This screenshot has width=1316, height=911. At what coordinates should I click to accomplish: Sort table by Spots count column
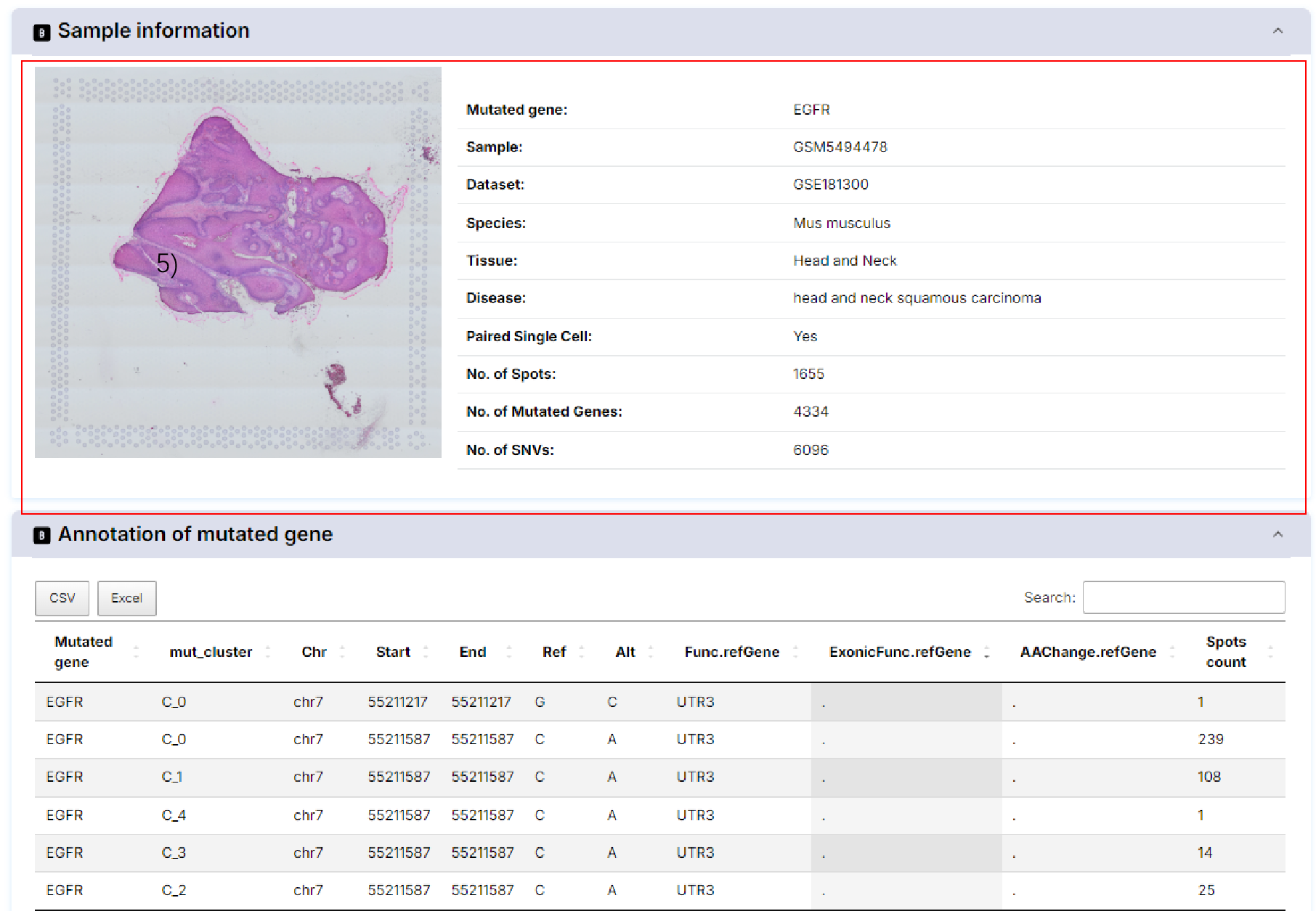coord(1226,652)
